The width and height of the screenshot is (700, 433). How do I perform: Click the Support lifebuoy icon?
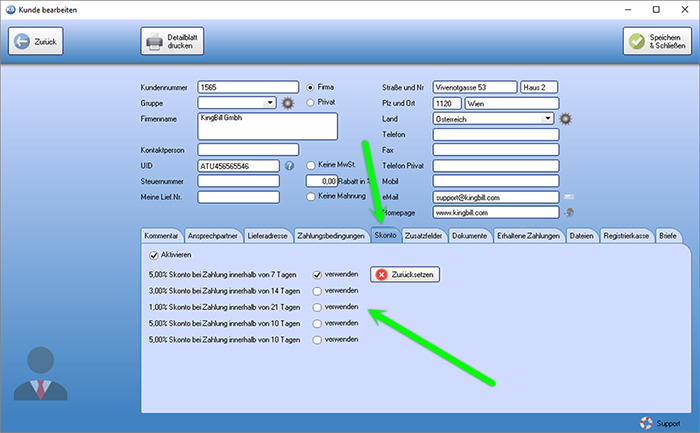646,423
